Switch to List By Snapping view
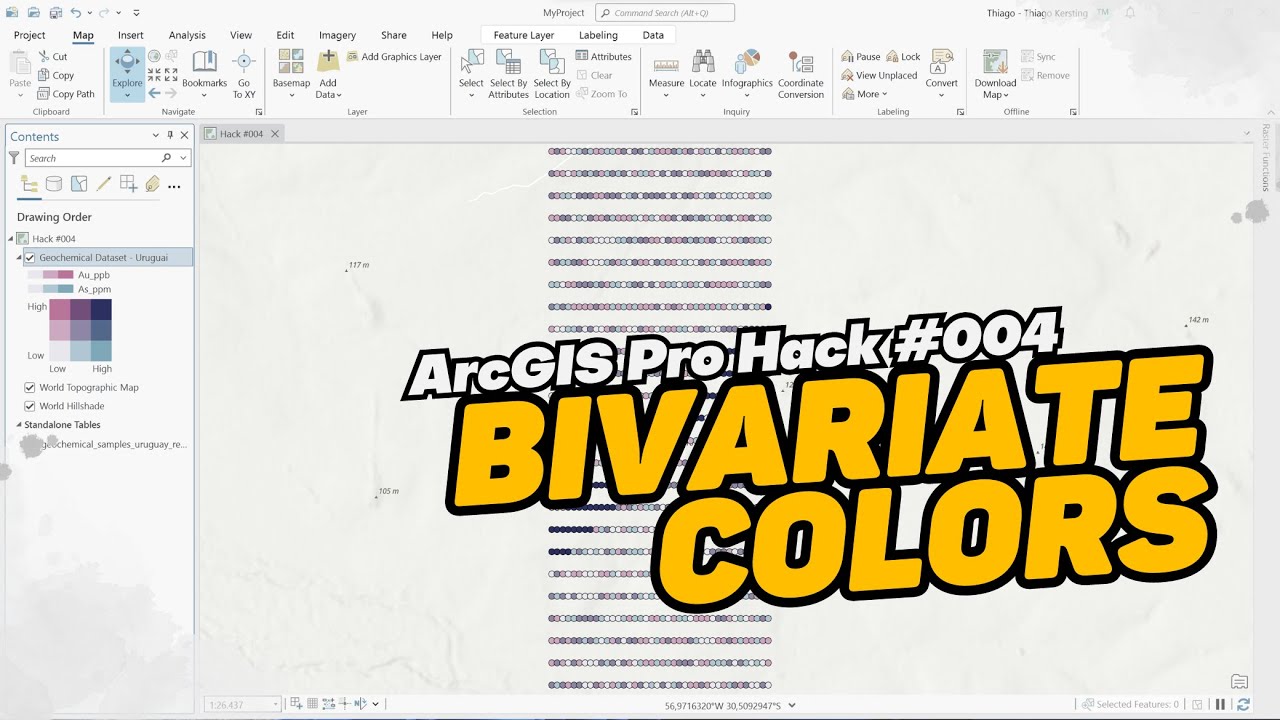The height and width of the screenshot is (720, 1280). pos(128,184)
